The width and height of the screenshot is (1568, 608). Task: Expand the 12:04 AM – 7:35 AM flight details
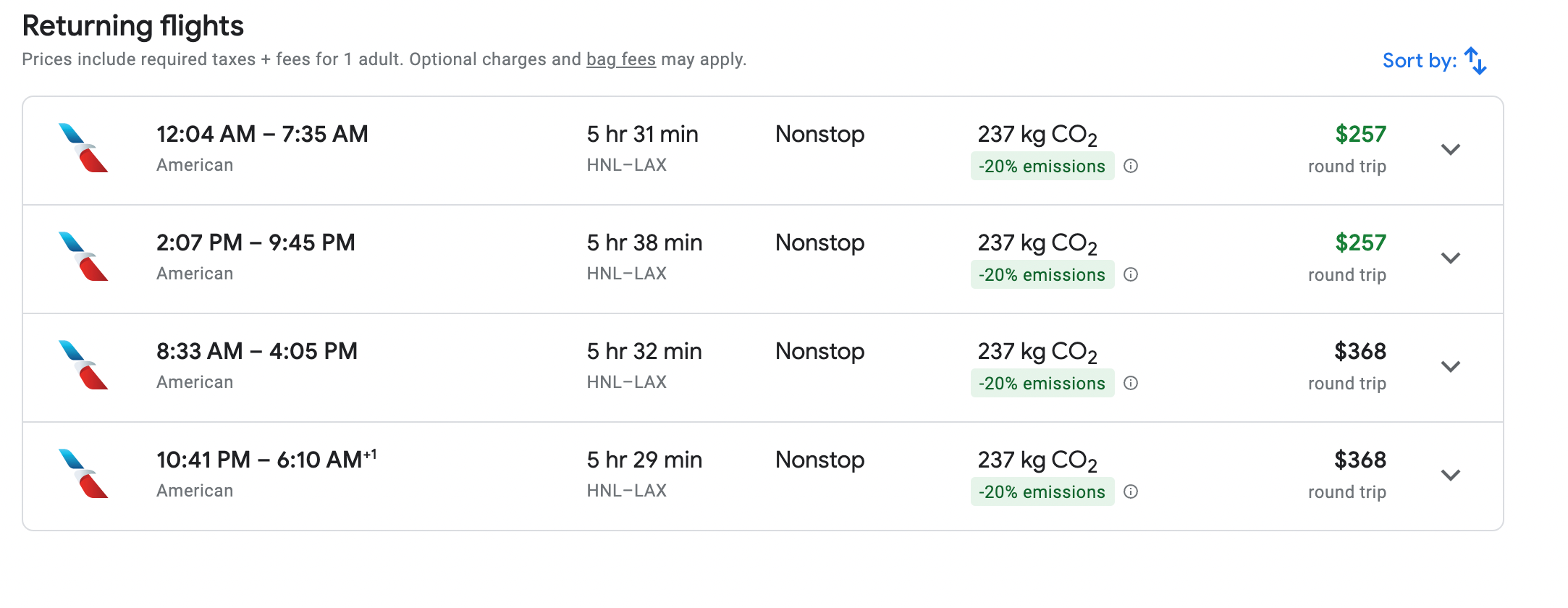pyautogui.click(x=1450, y=150)
